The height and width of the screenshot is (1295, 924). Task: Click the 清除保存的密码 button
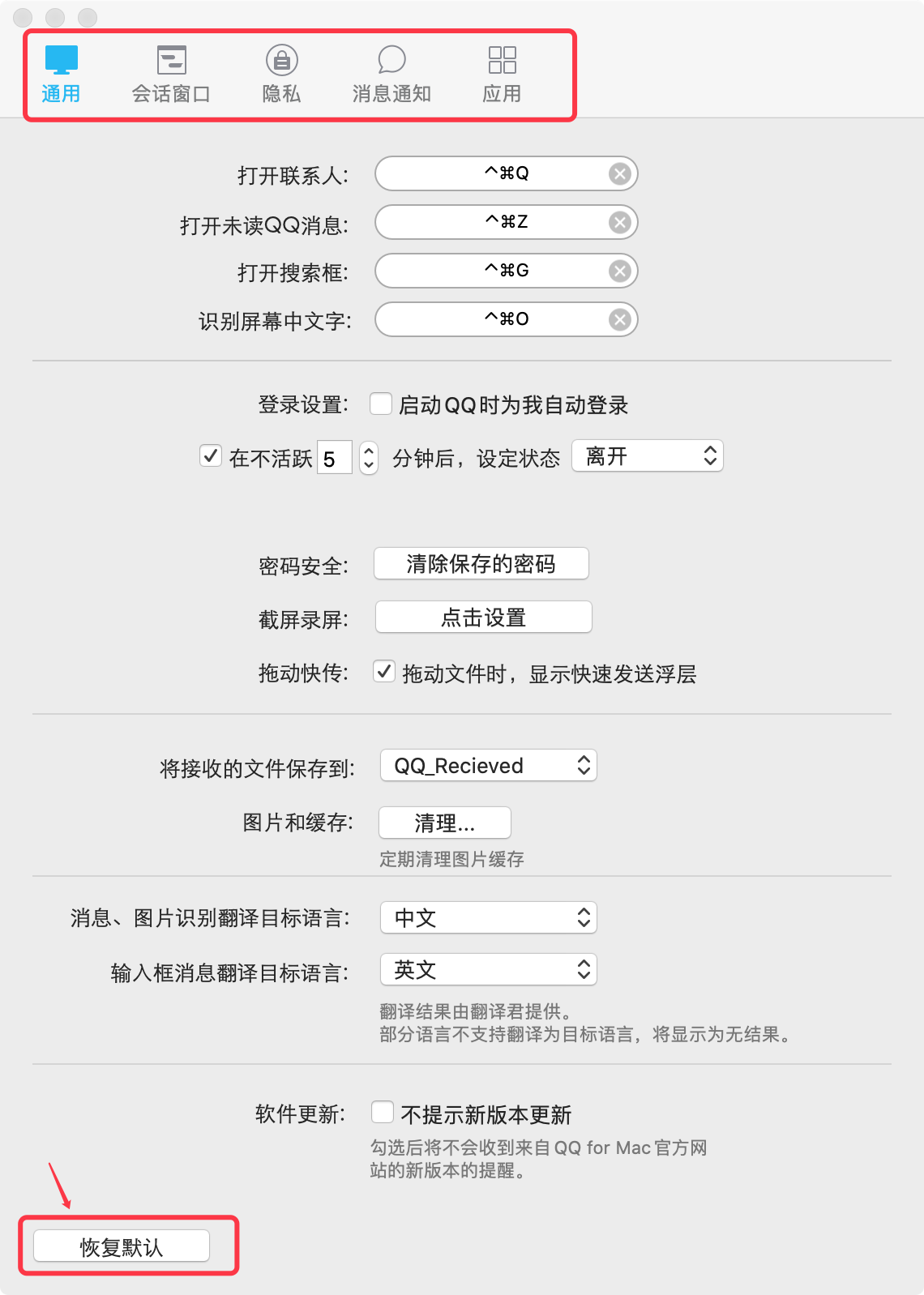pos(481,564)
